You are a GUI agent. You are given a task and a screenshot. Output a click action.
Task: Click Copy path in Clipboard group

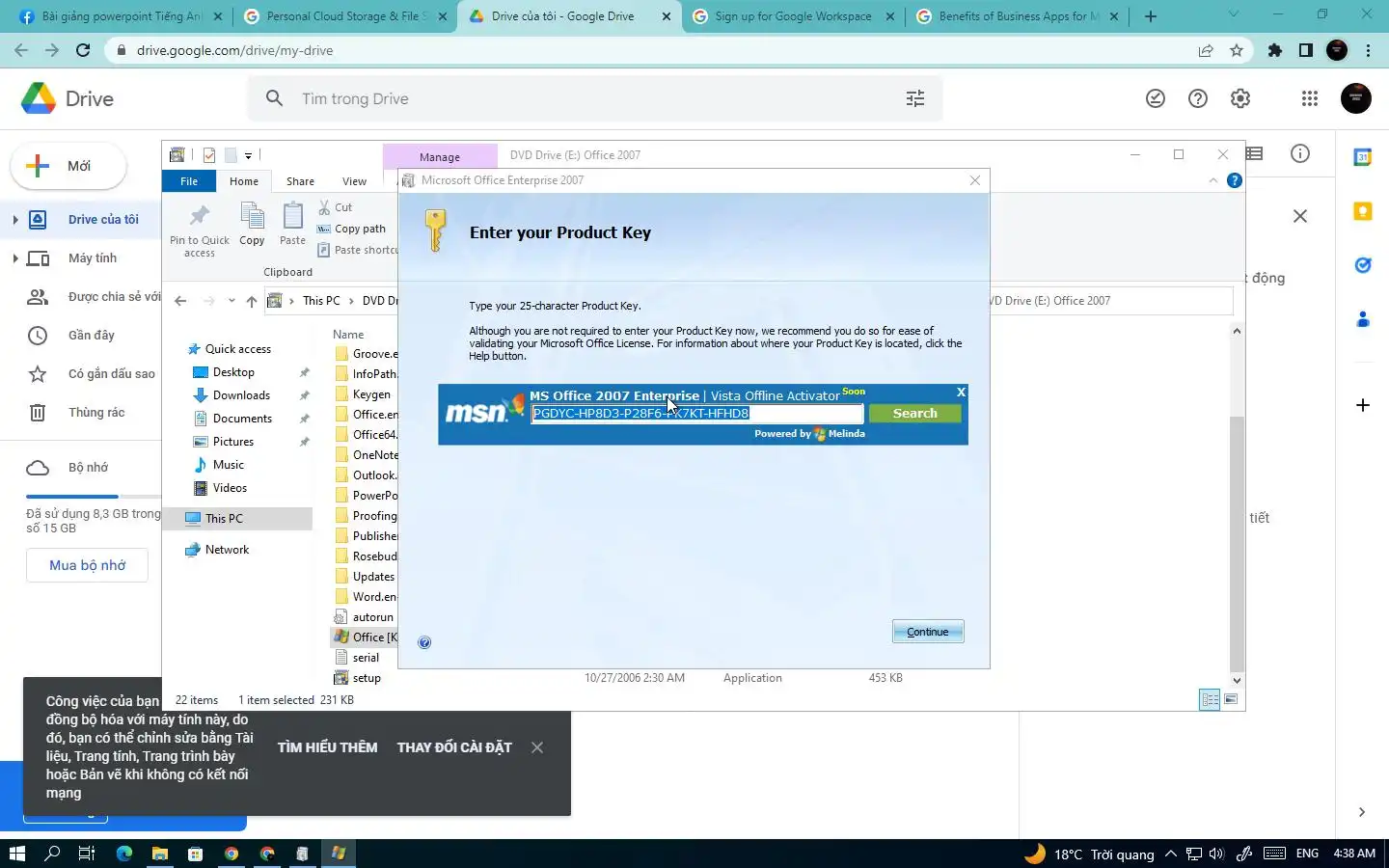point(351,229)
